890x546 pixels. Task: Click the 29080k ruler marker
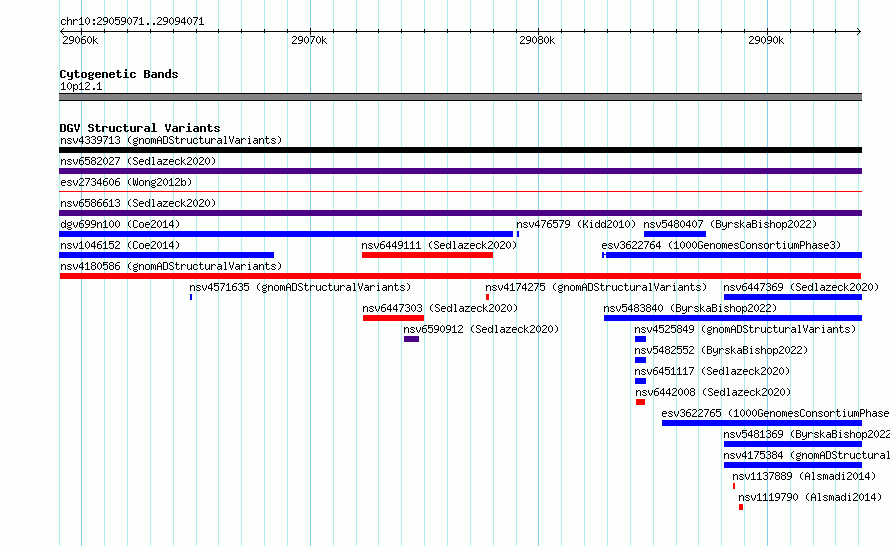537,40
